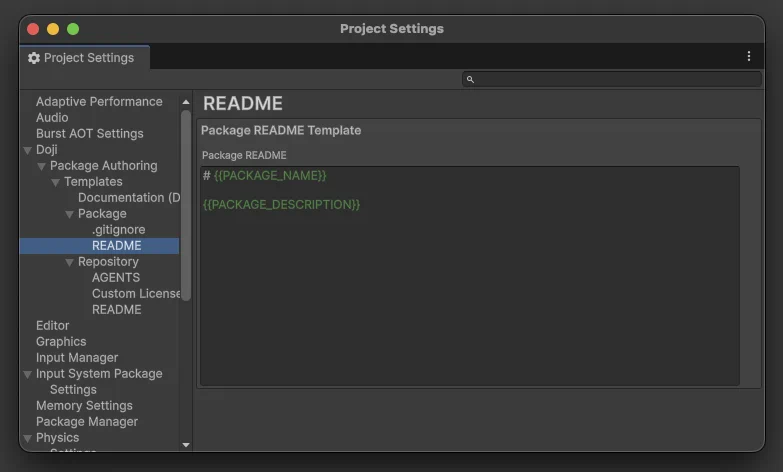Open Input Manager settings
The height and width of the screenshot is (472, 783).
(x=77, y=357)
